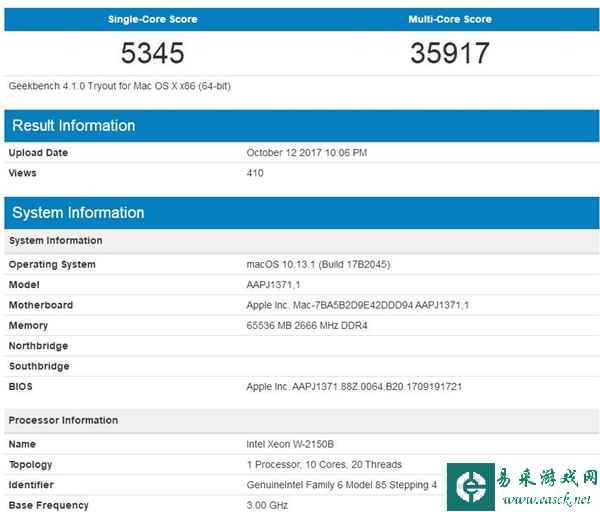The height and width of the screenshot is (512, 600).
Task: Click the Topology label
Action: pyautogui.click(x=30, y=465)
